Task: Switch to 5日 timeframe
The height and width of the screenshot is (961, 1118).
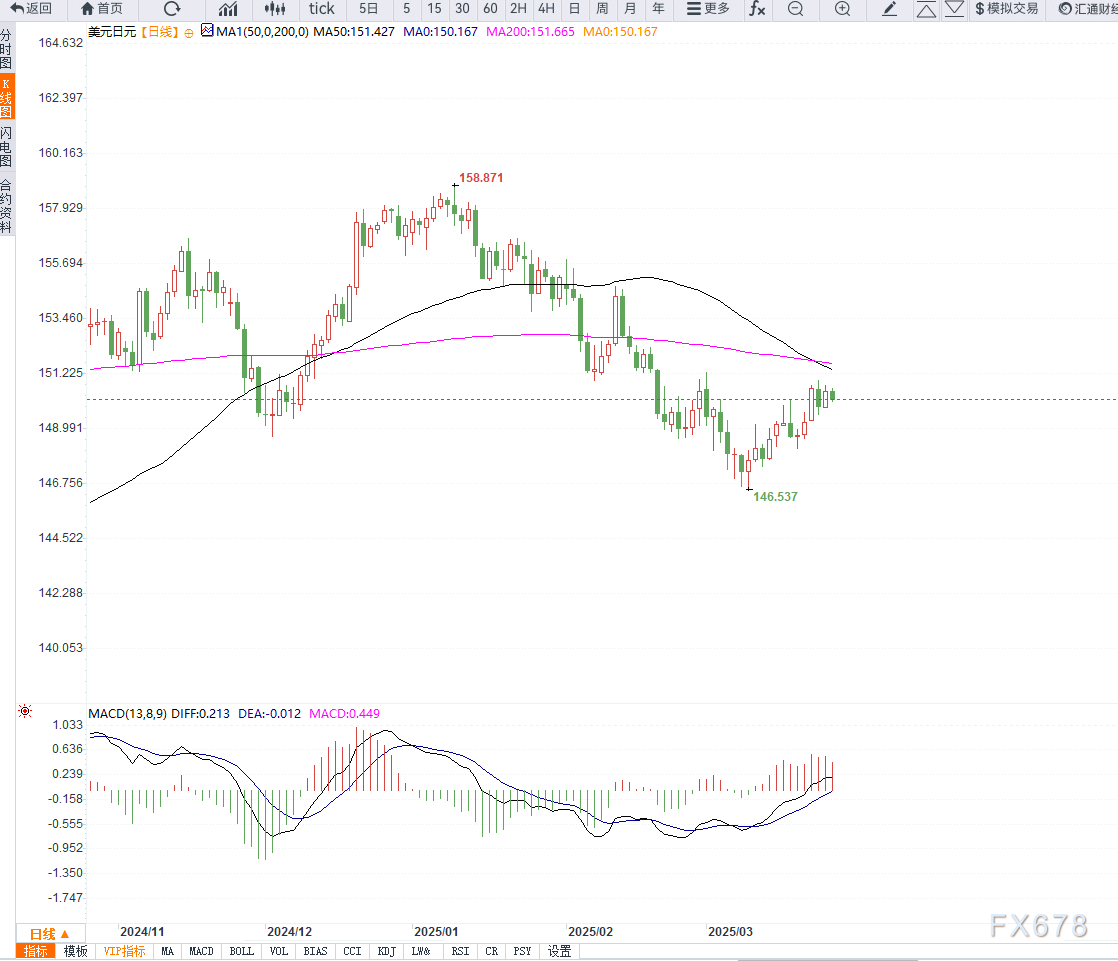Action: click(369, 9)
